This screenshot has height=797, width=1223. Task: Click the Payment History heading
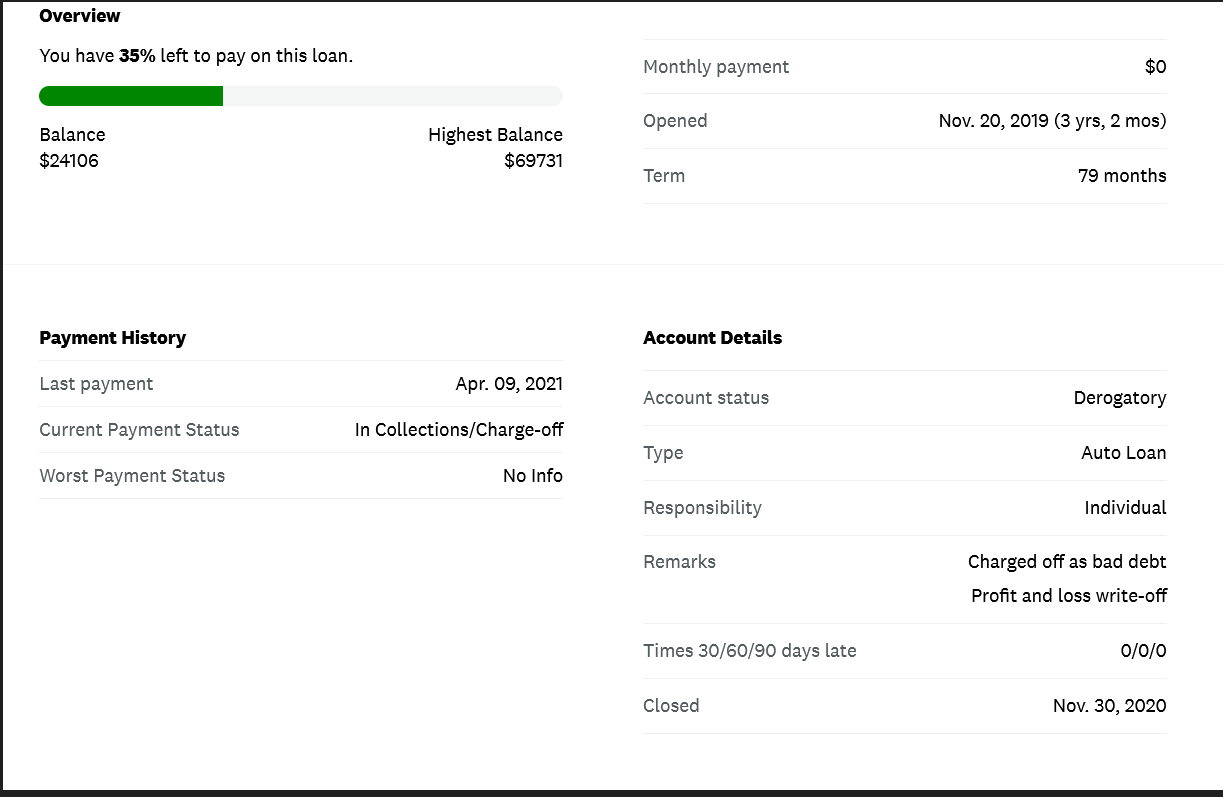113,338
